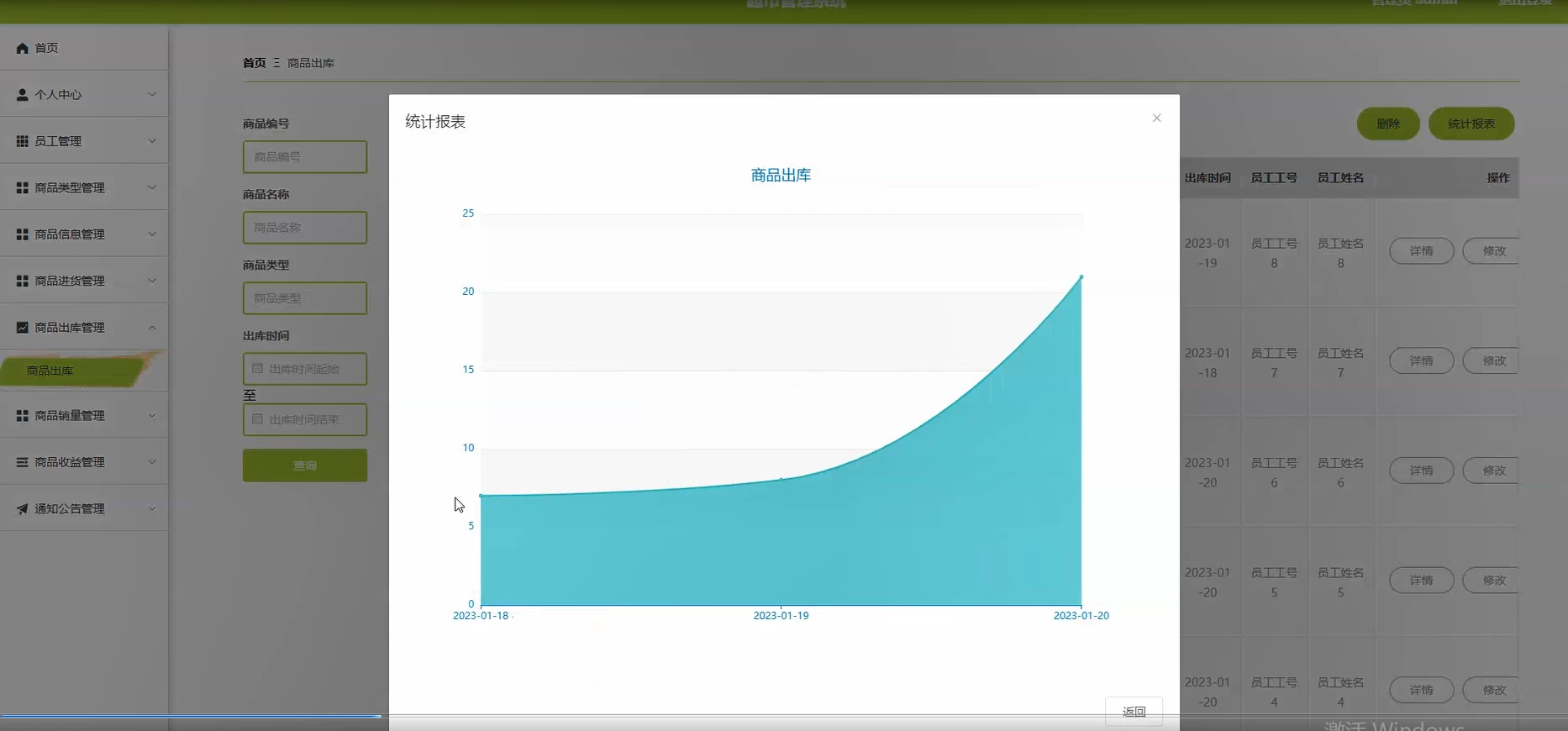Click the 2023-01-19 x-axis label
Image resolution: width=1568 pixels, height=731 pixels.
tap(781, 616)
